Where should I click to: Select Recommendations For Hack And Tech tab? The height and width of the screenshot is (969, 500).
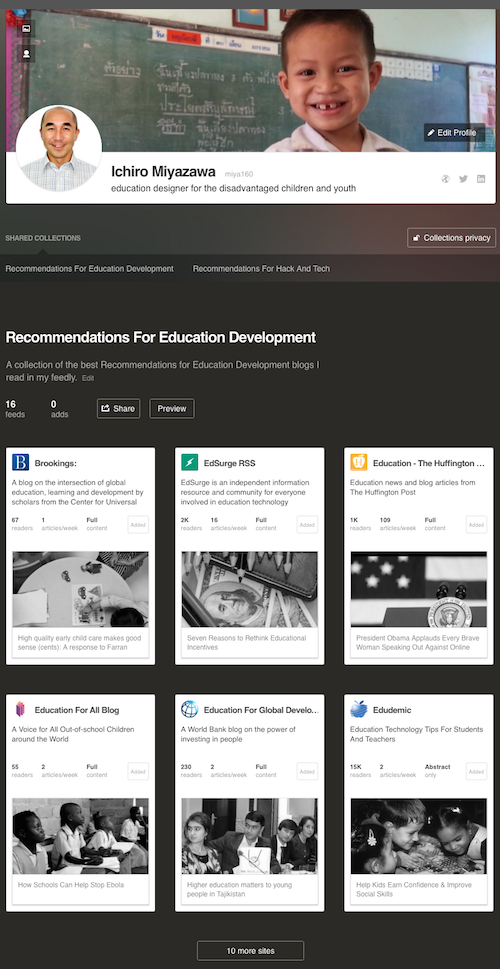pyautogui.click(x=261, y=269)
